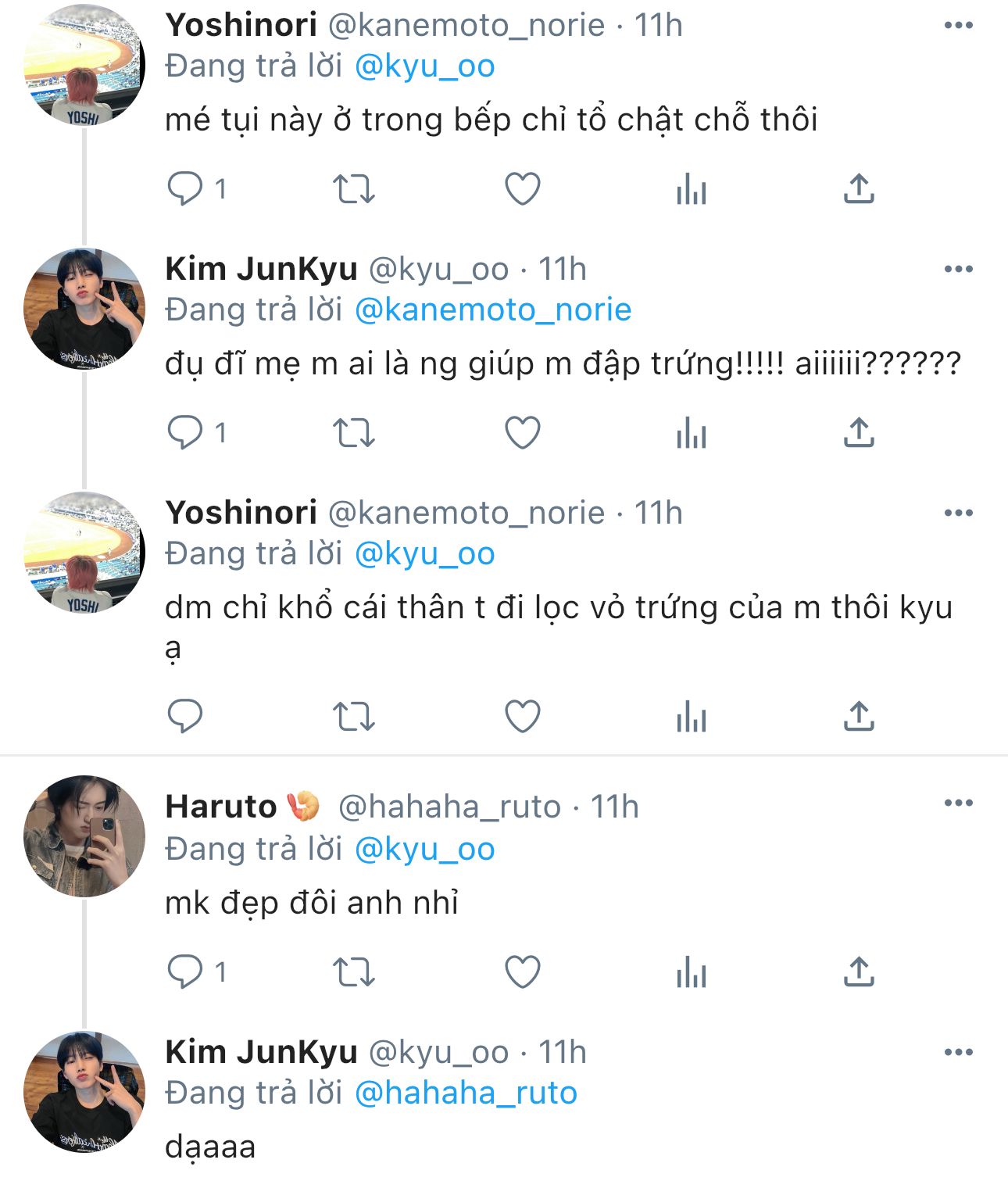The height and width of the screenshot is (1181, 1008).
Task: View analytics for Yoshinori's eggshell tweet
Action: [691, 716]
